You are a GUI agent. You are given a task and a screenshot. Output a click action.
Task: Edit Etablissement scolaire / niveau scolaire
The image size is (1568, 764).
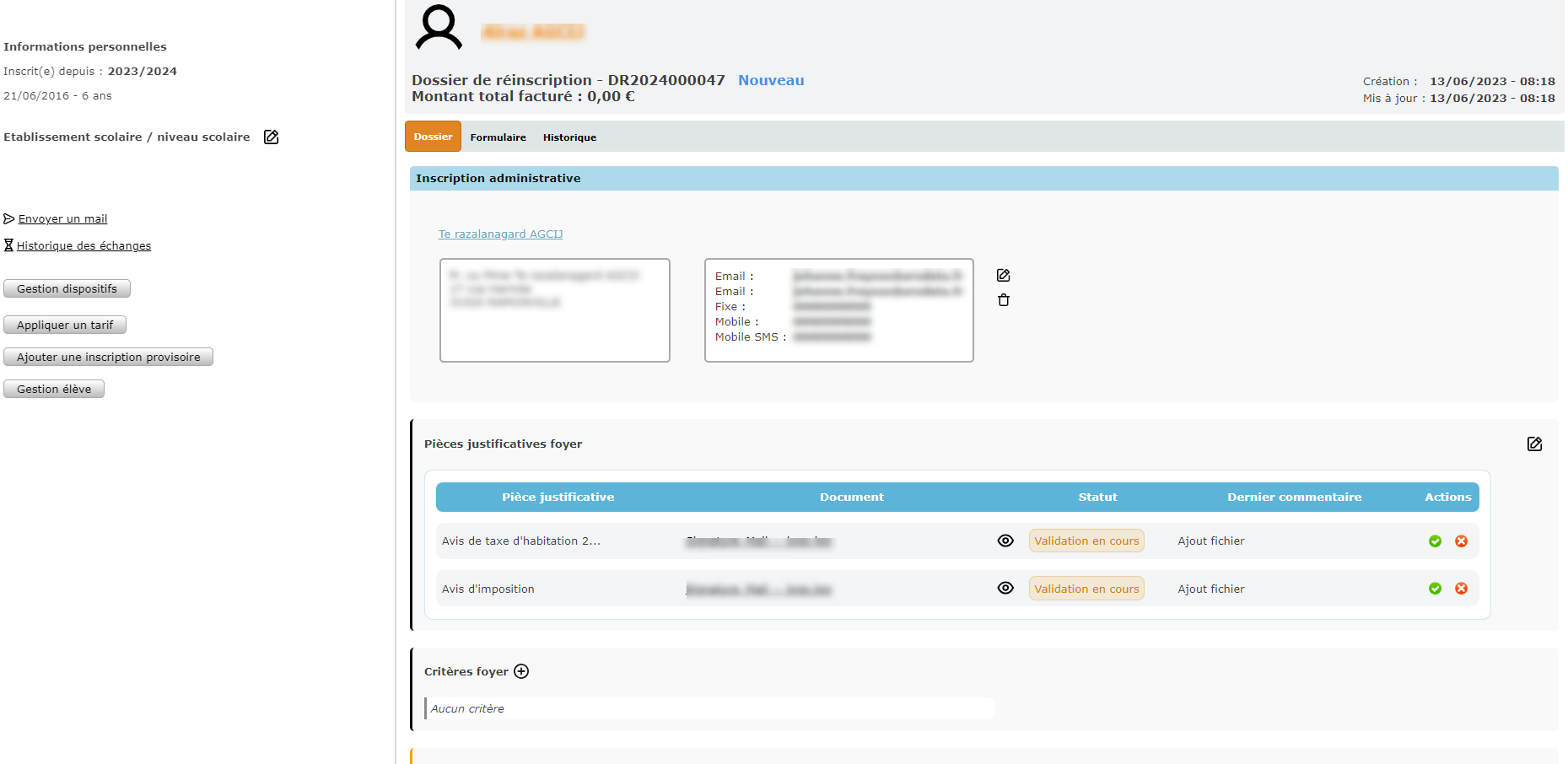271,137
